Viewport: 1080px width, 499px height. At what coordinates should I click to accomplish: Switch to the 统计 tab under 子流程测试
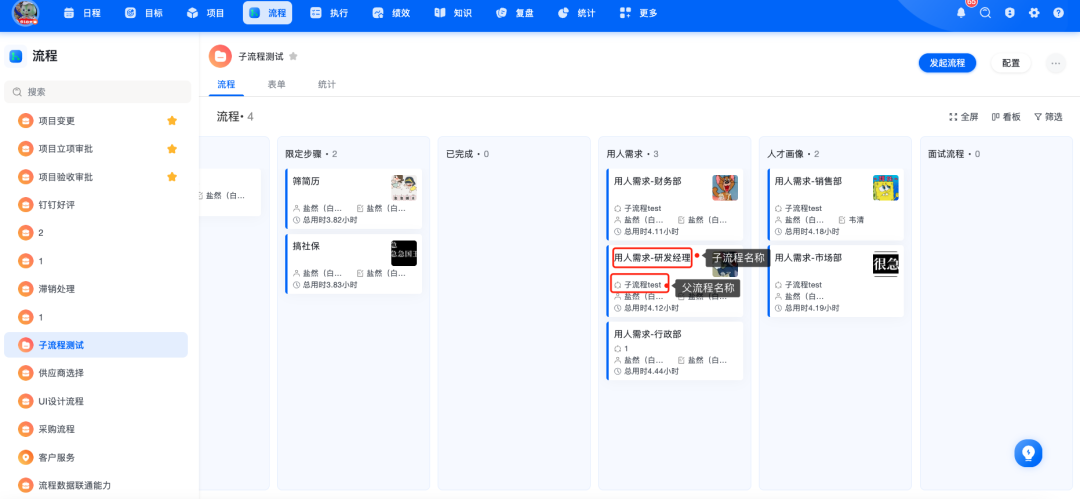(326, 85)
